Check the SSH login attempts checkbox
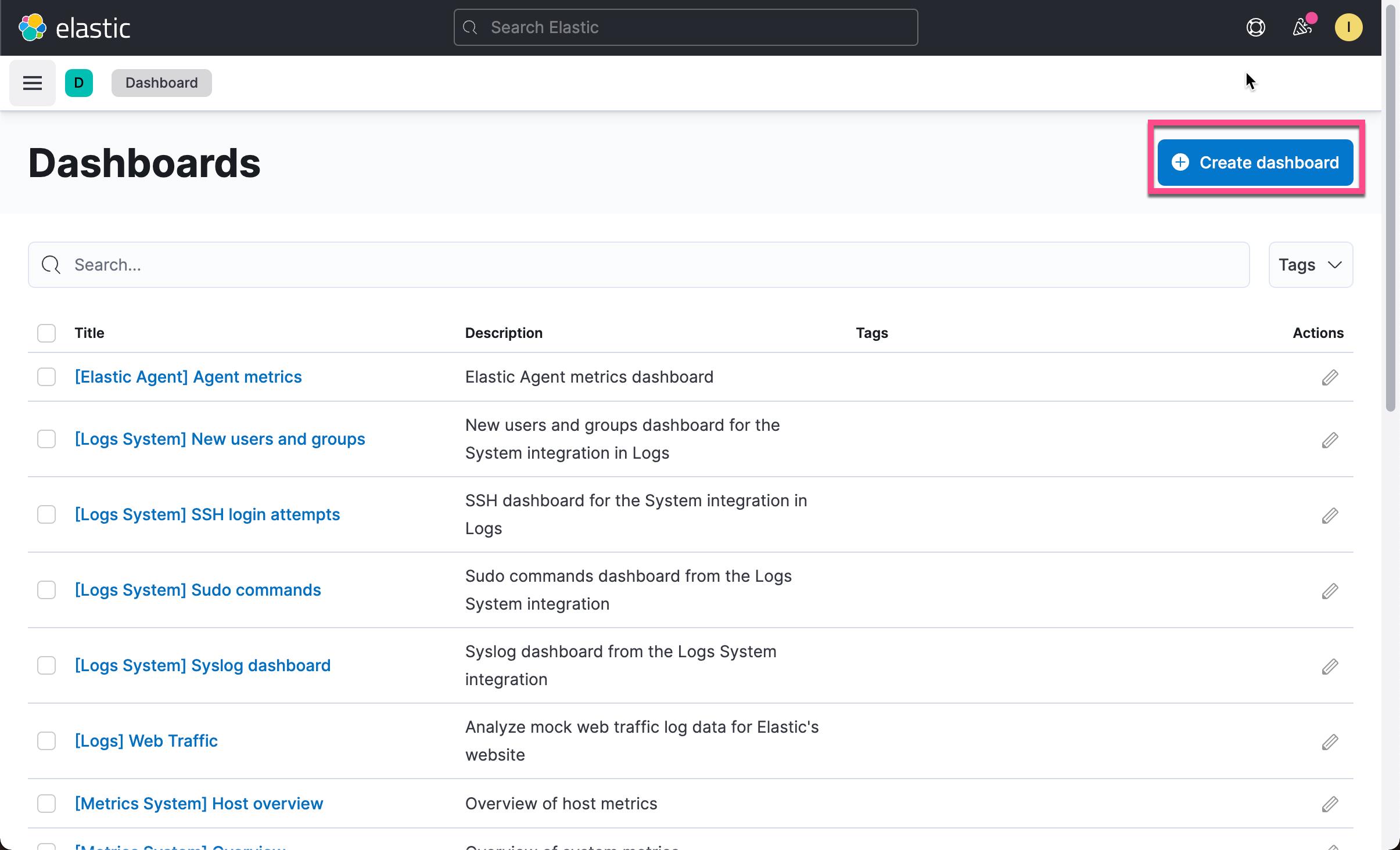1400x850 pixels. 46,514
